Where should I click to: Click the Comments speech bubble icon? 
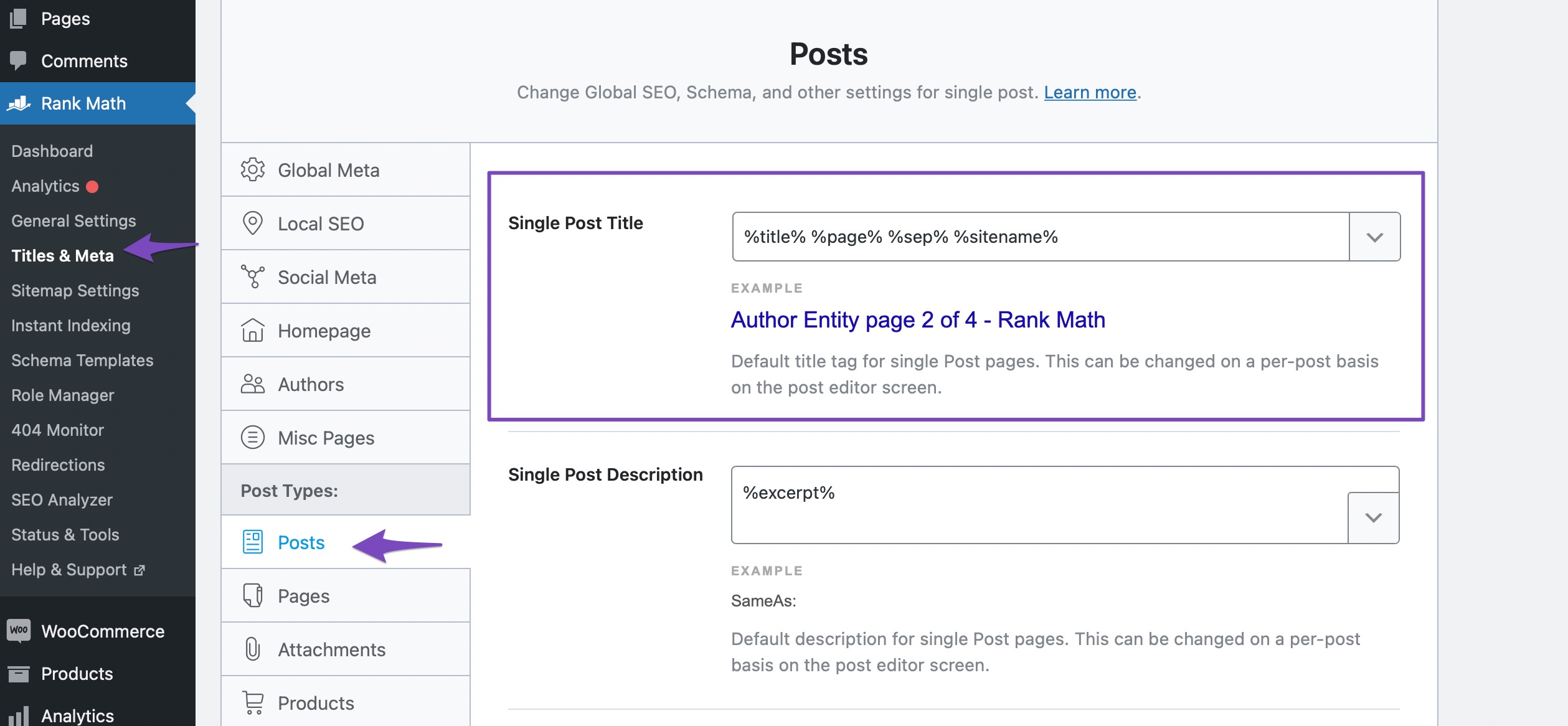[19, 60]
